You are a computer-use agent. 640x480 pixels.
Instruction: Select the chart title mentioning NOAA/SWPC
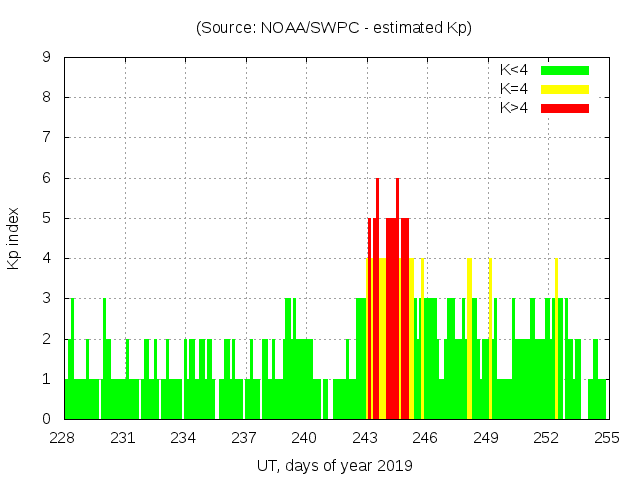tap(334, 28)
